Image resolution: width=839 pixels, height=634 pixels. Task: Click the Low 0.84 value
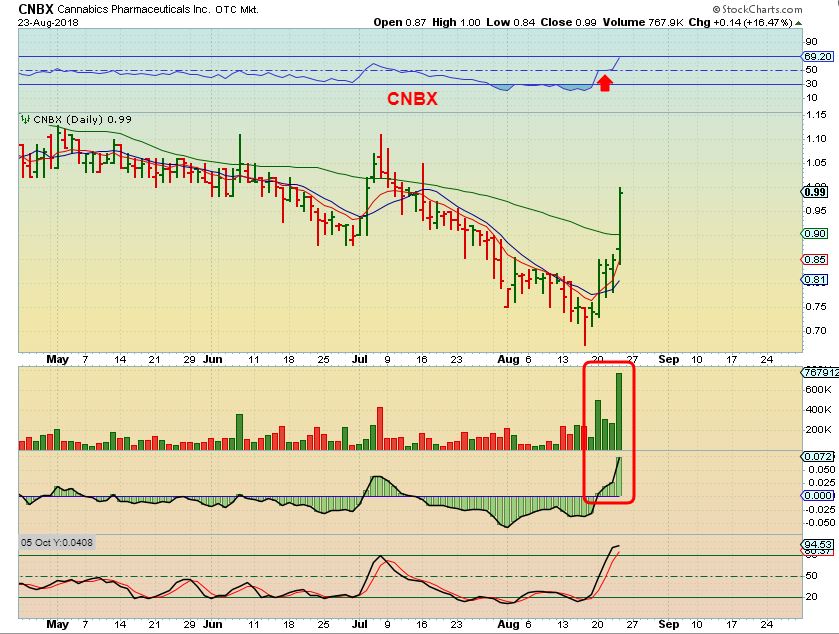click(x=510, y=22)
